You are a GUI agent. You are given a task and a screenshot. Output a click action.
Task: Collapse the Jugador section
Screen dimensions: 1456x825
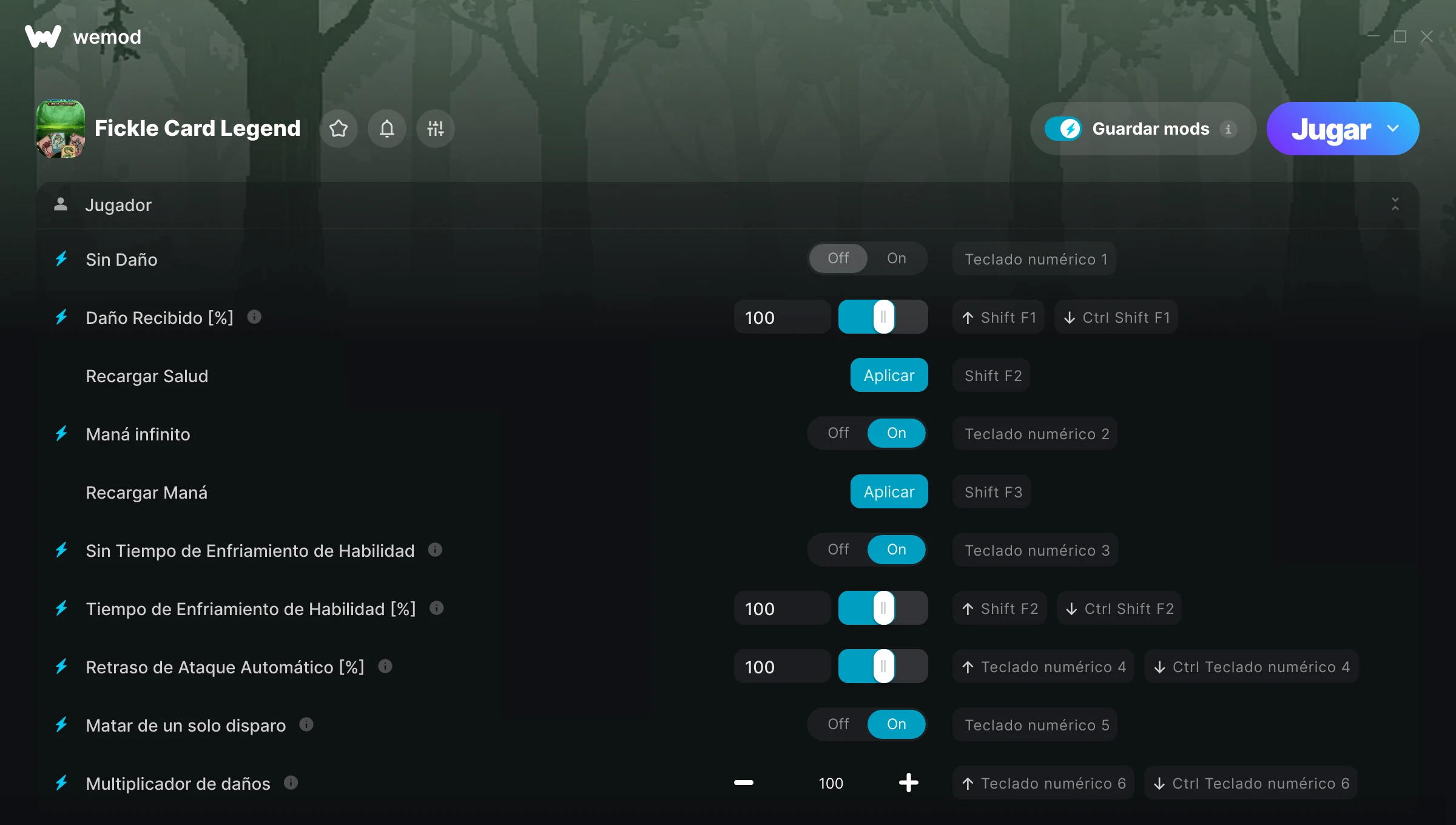point(1395,204)
